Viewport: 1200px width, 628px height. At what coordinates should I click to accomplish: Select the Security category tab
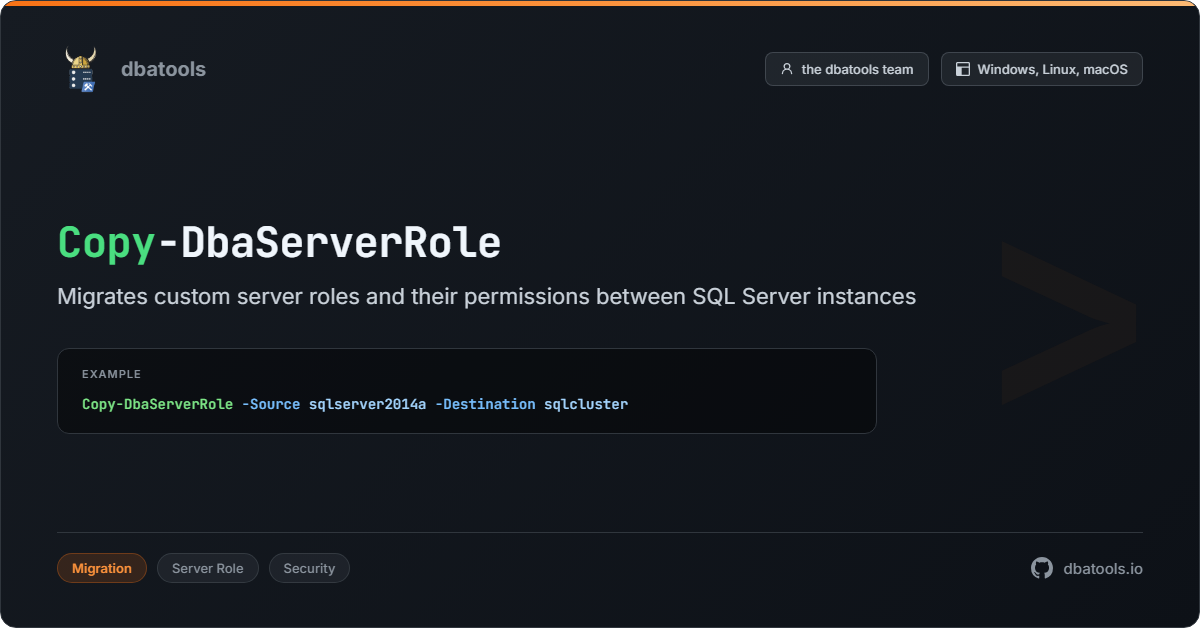(x=309, y=568)
